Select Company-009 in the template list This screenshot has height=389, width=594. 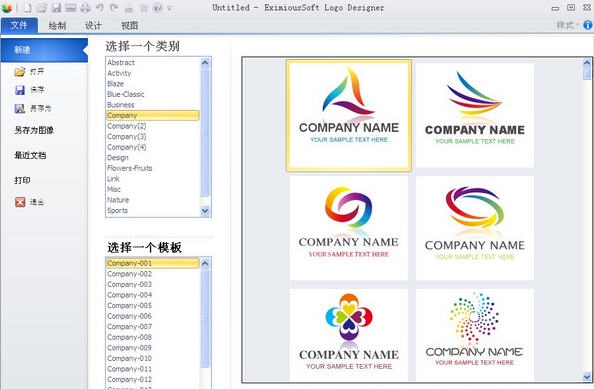click(x=153, y=348)
